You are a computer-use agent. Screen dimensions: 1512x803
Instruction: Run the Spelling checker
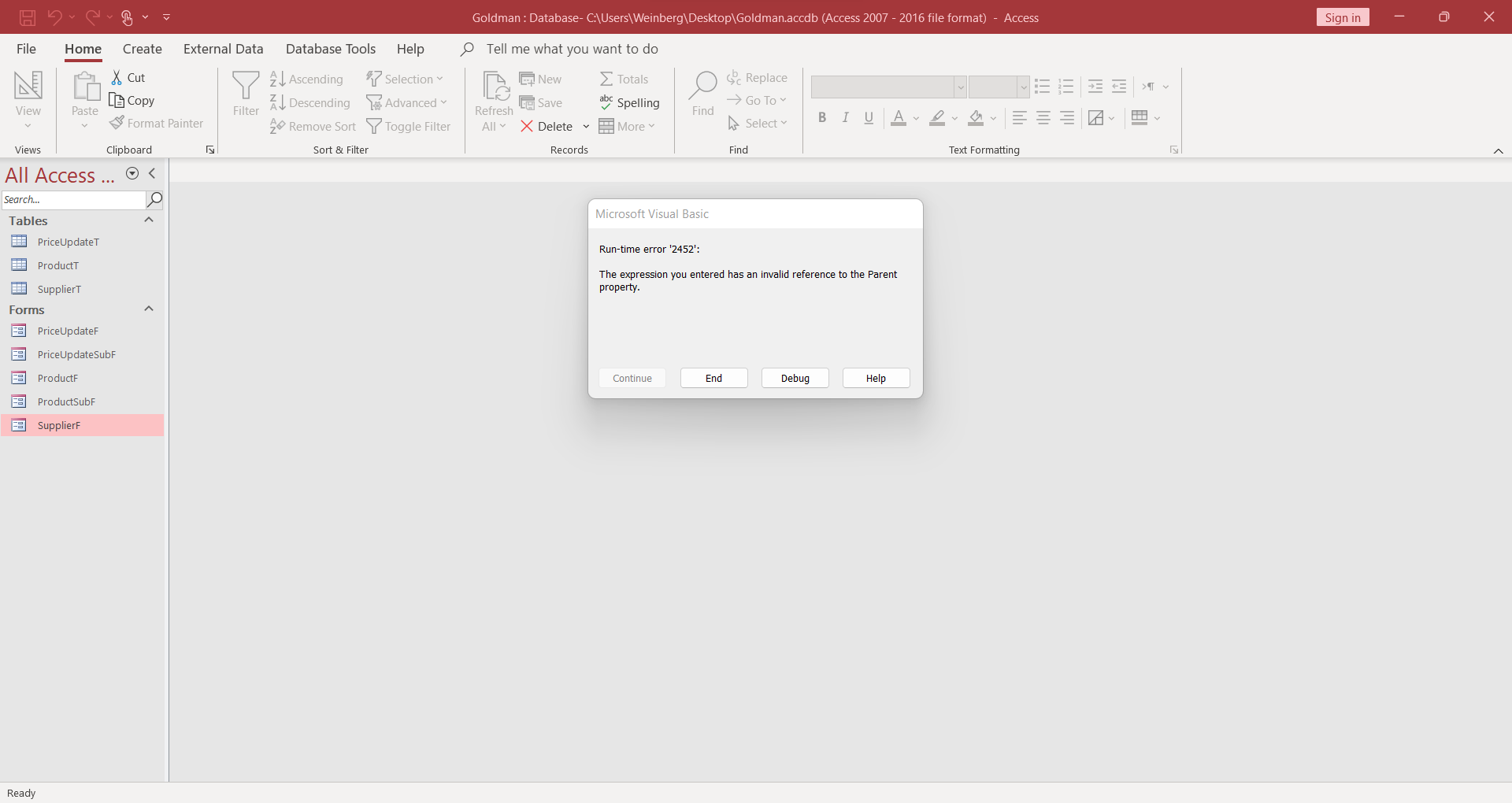[x=630, y=102]
